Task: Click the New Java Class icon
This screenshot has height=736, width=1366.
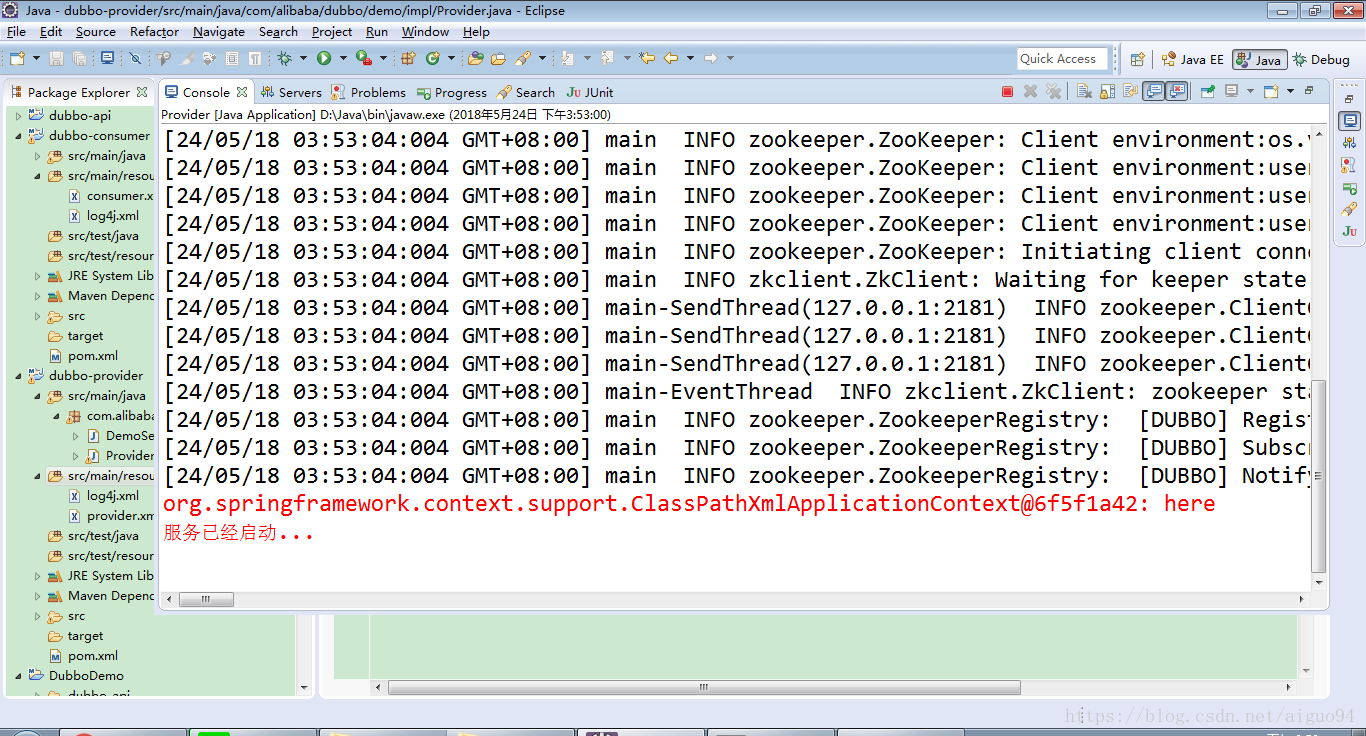Action: [x=432, y=59]
